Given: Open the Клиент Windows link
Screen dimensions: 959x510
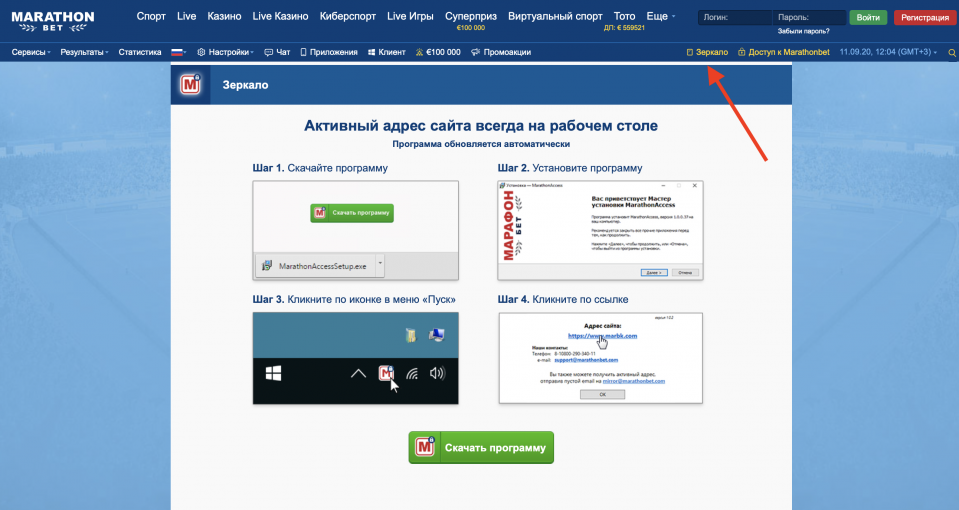Looking at the screenshot, I should pos(387,52).
